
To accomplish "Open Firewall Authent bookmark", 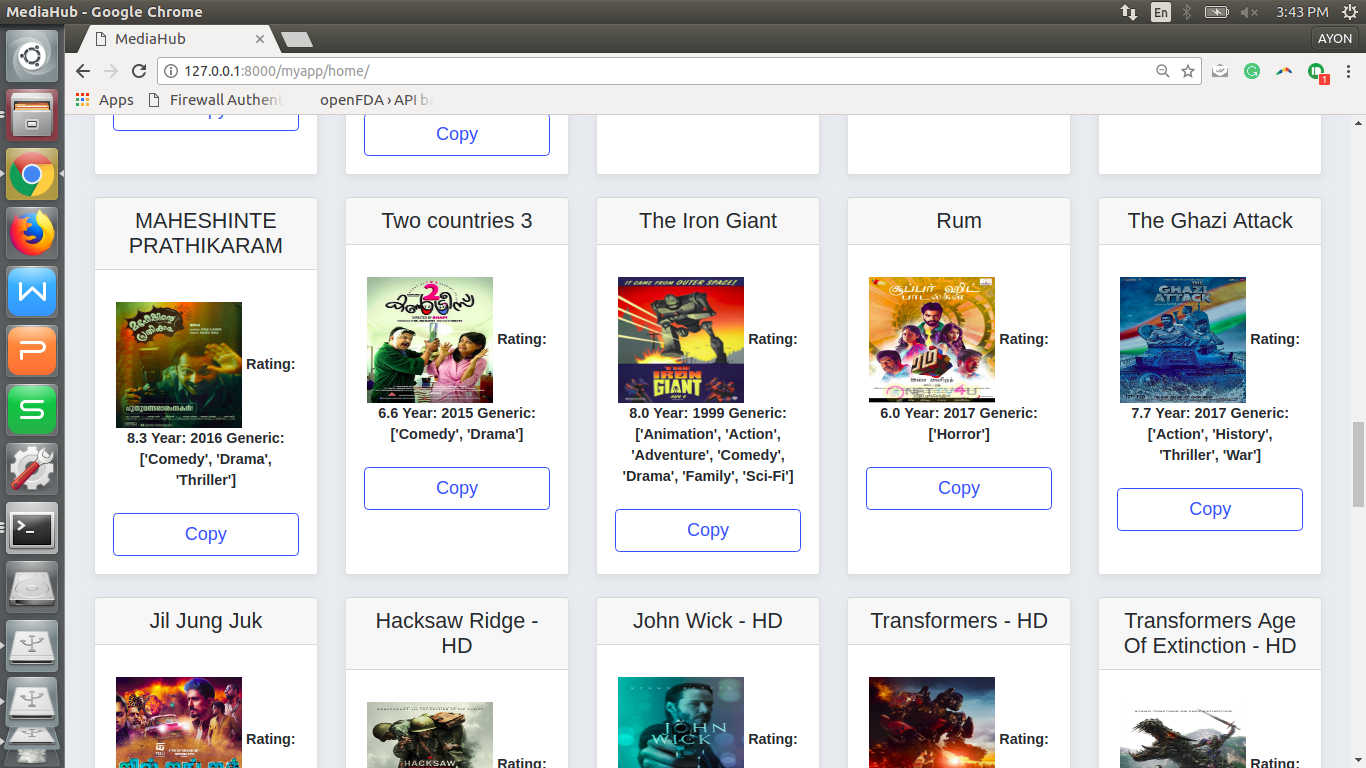I will (x=215, y=100).
